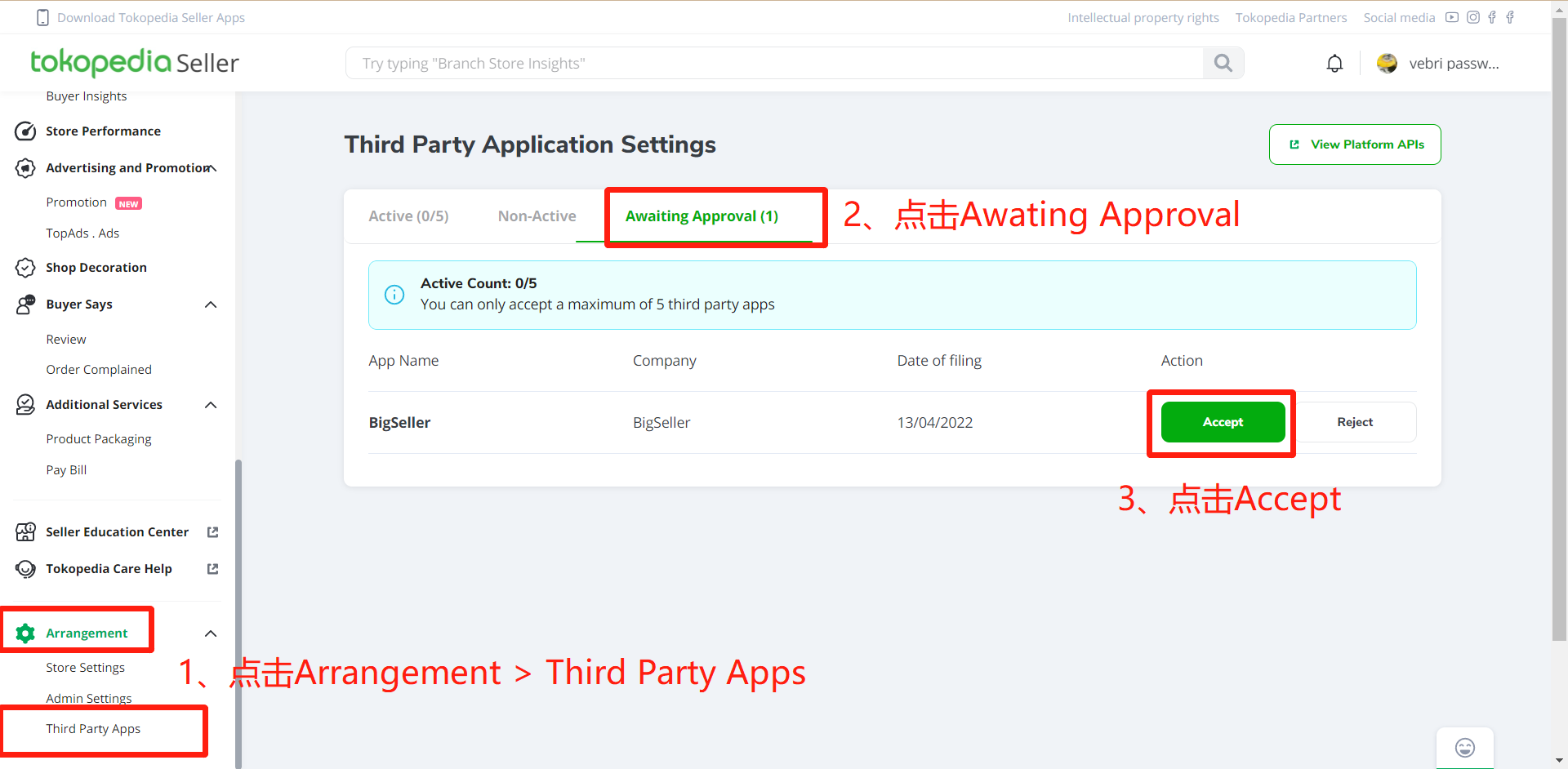Click the info icon in Active Count banner
Screen dimensions: 1568x769
point(394,295)
